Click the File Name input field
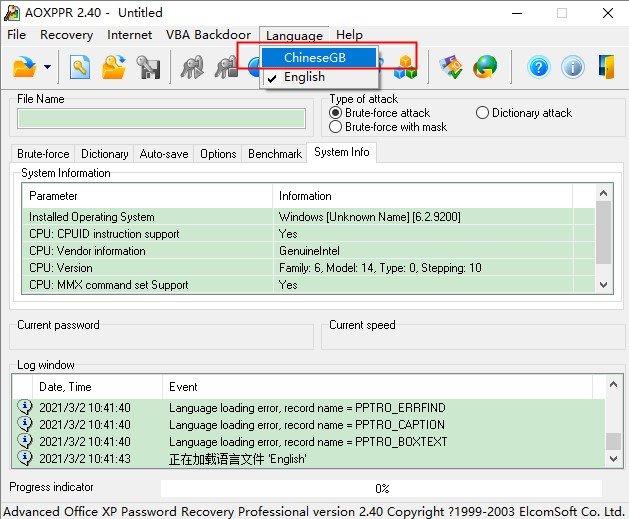Image resolution: width=629 pixels, height=519 pixels. (161, 118)
